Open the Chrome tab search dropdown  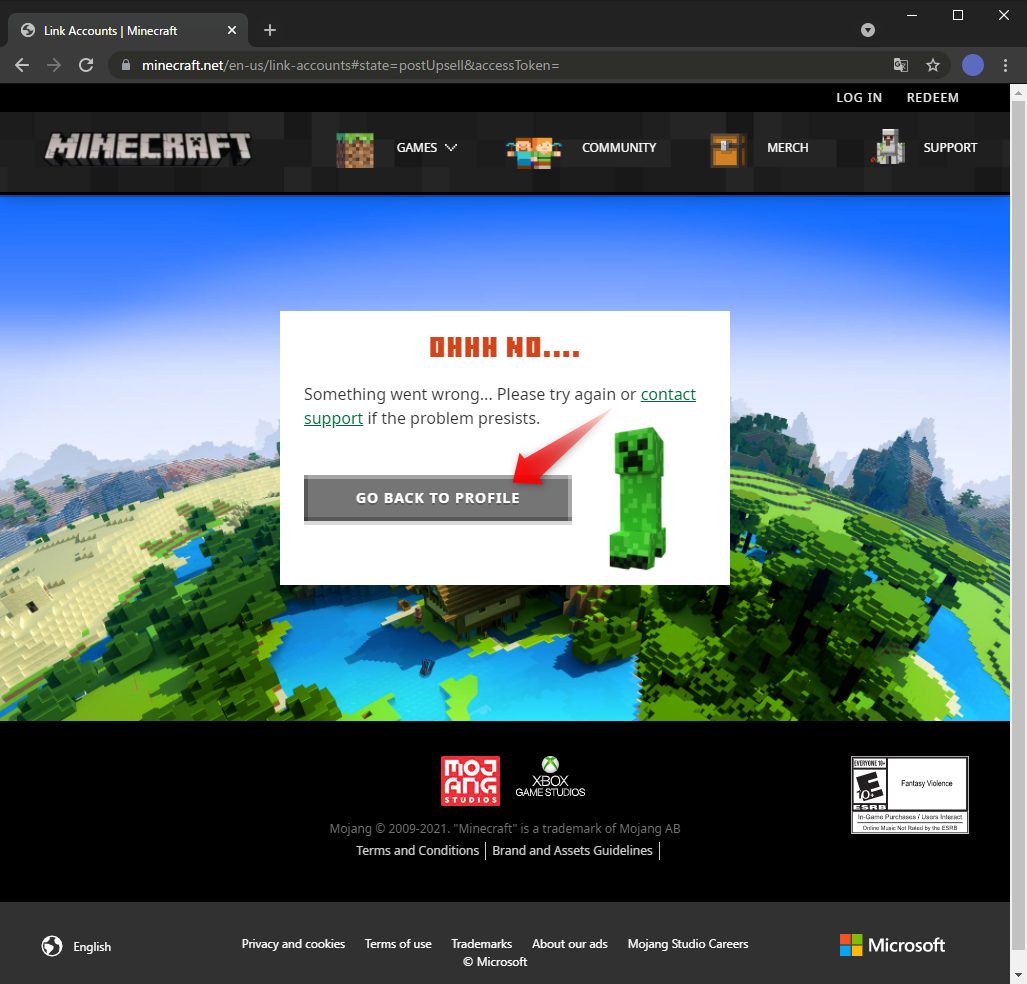point(868,30)
